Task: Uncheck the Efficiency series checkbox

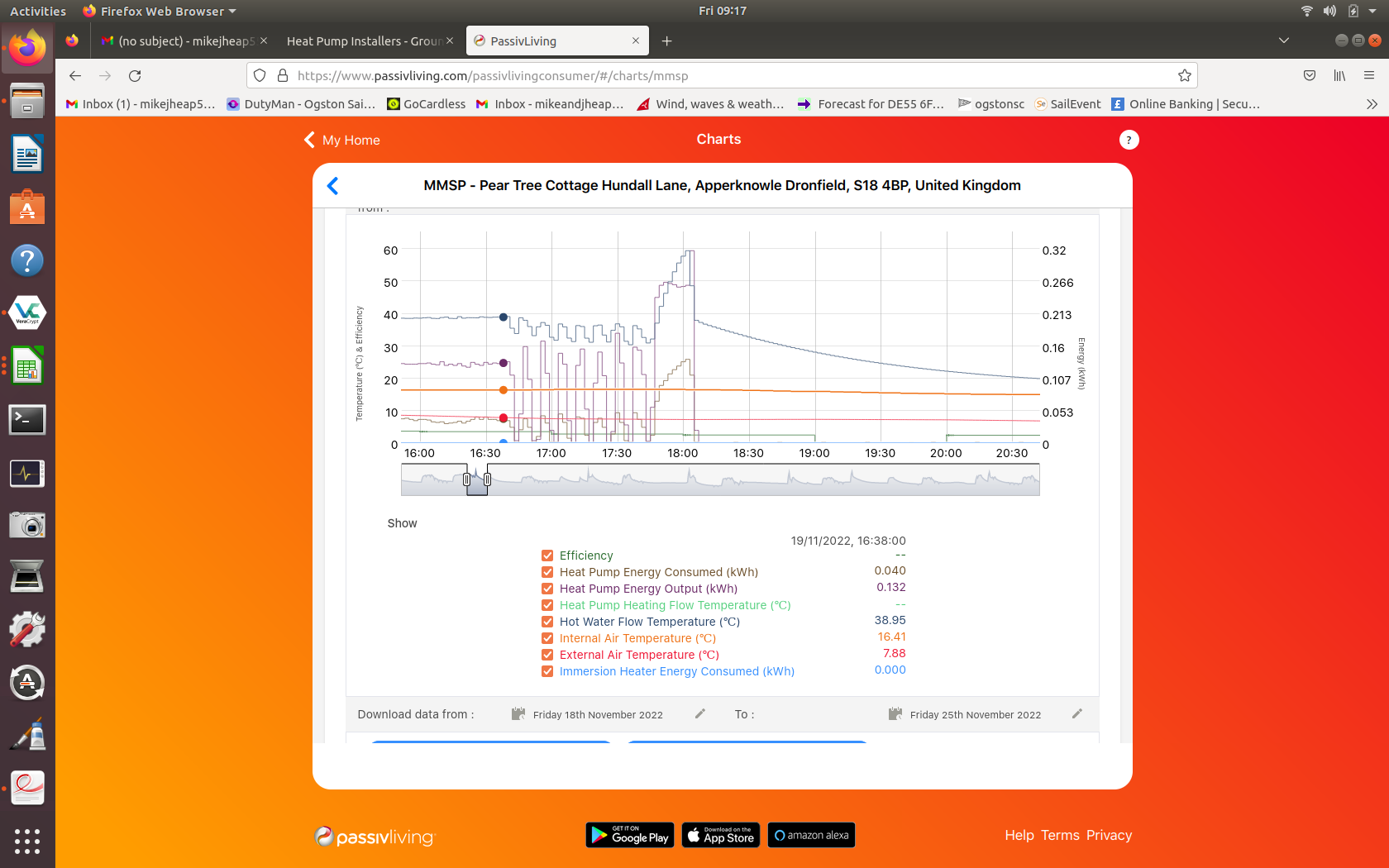Action: pos(547,556)
